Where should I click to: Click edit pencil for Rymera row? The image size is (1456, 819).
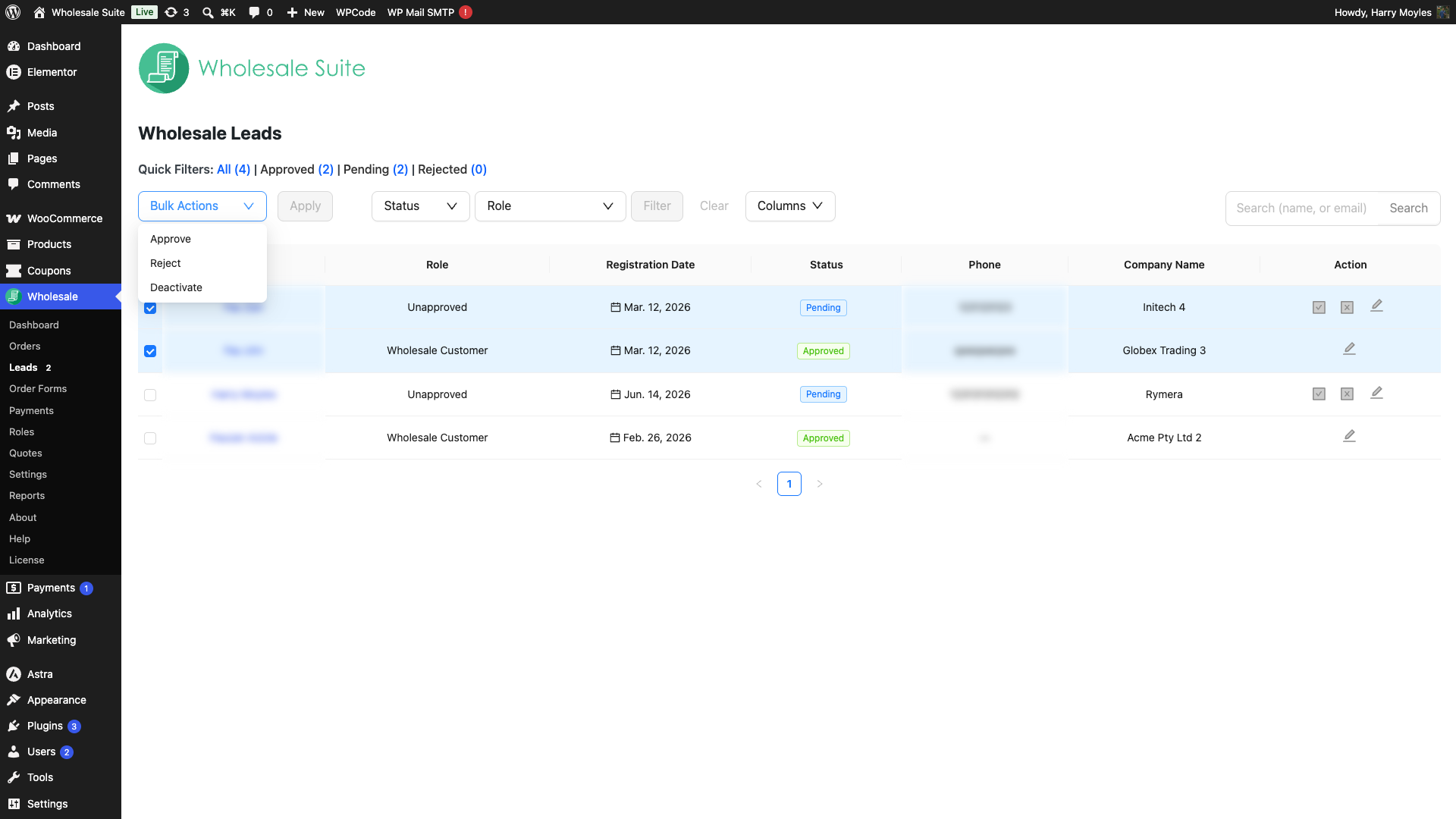[x=1376, y=393]
